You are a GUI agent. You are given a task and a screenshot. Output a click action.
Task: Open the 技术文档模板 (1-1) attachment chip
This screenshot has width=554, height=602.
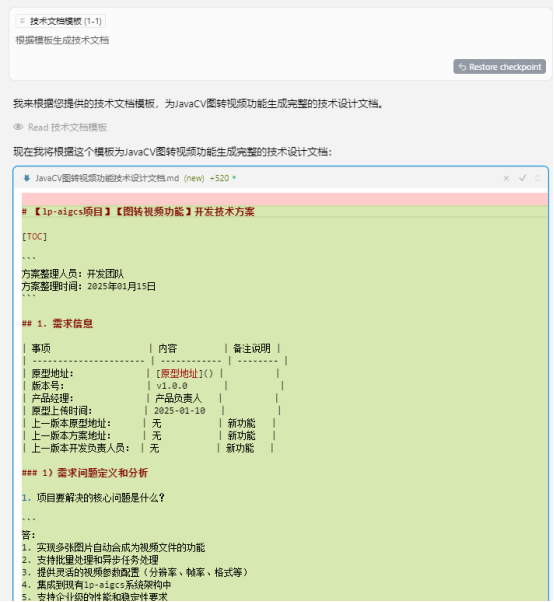click(61, 21)
